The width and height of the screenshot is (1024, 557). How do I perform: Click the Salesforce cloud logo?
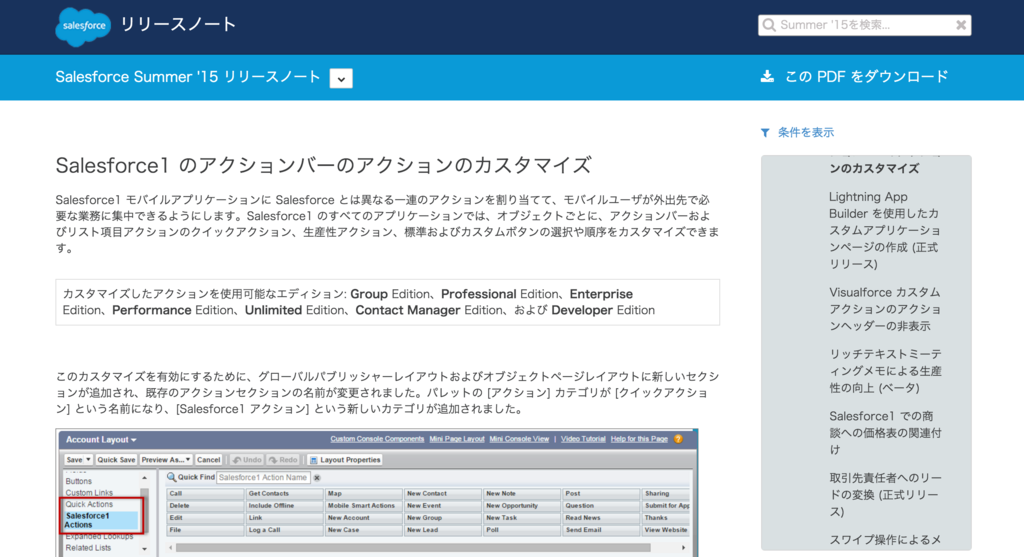tap(83, 26)
